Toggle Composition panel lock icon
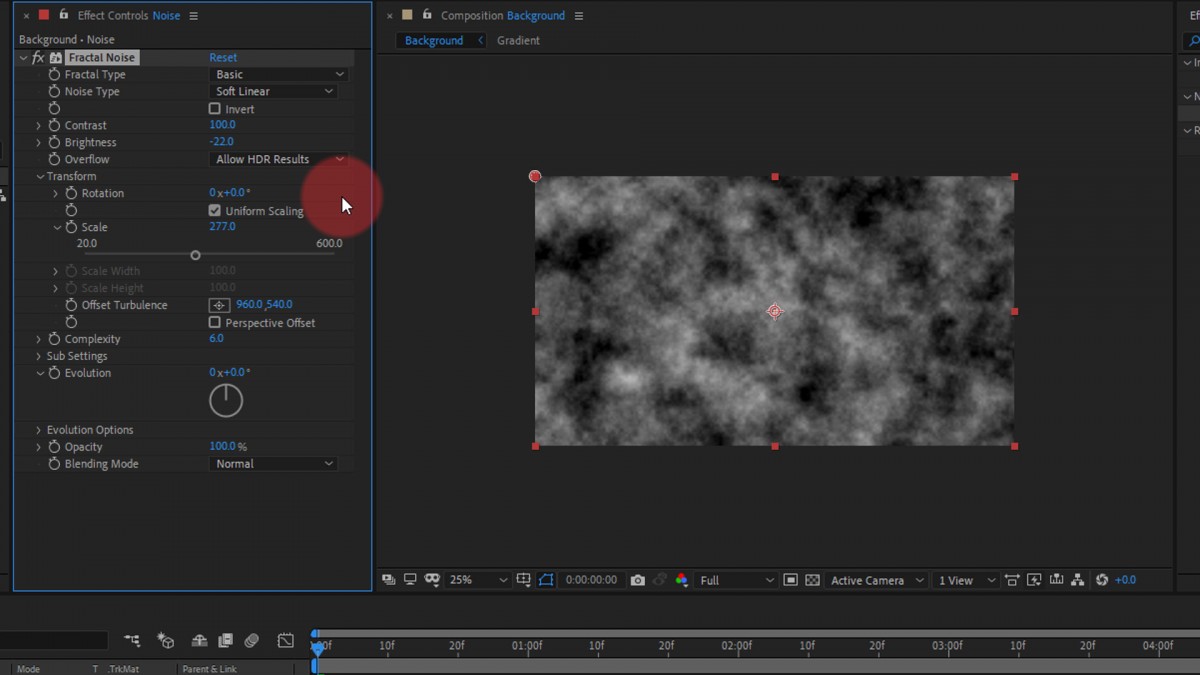This screenshot has width=1200, height=675. pos(428,15)
